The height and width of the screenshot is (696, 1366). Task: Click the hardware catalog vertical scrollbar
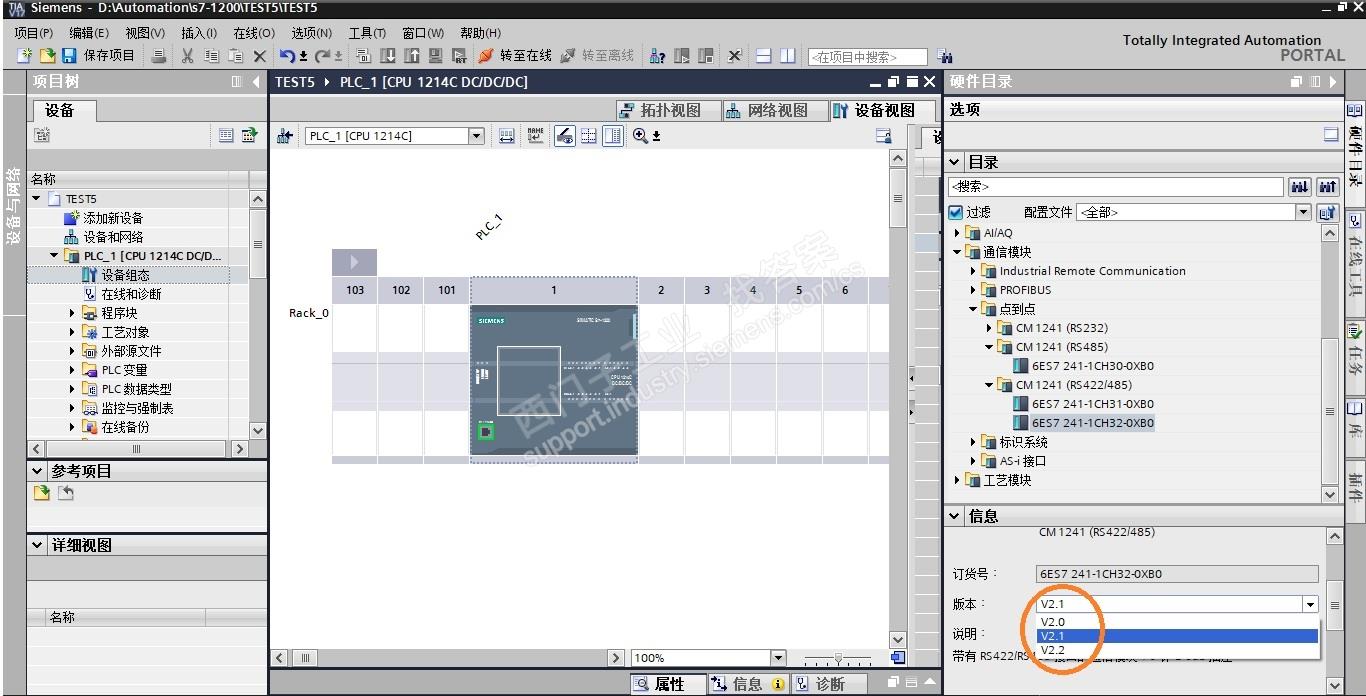click(x=1330, y=411)
